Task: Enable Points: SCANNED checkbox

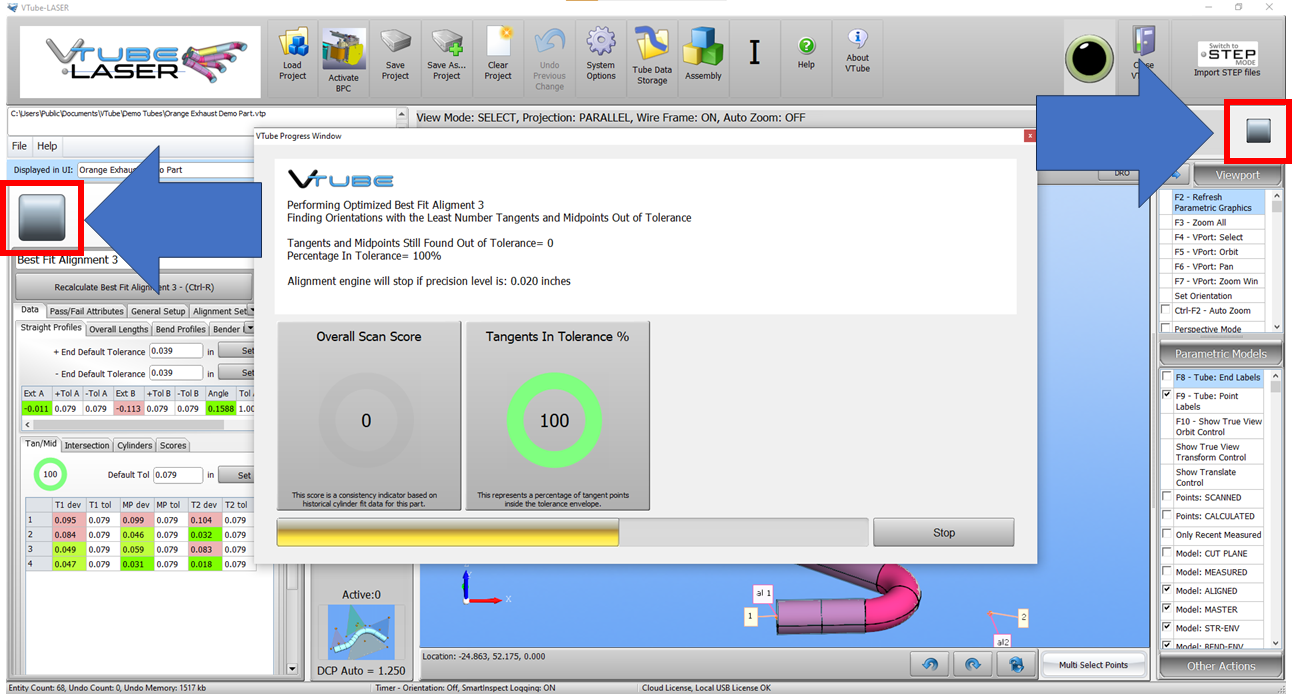Action: (x=1166, y=497)
